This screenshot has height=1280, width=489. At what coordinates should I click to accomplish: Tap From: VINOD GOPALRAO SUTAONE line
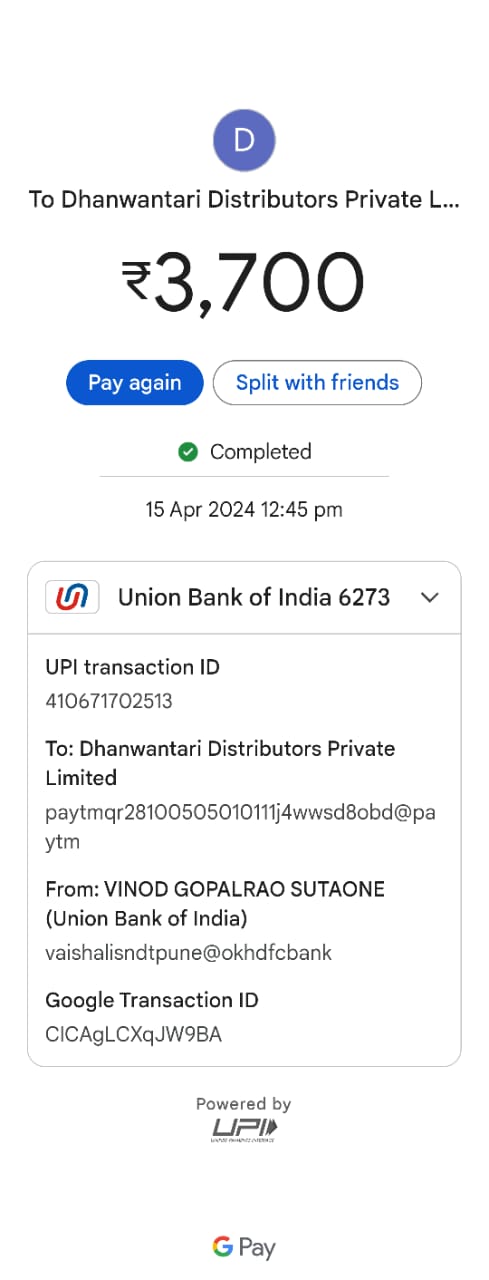(215, 903)
